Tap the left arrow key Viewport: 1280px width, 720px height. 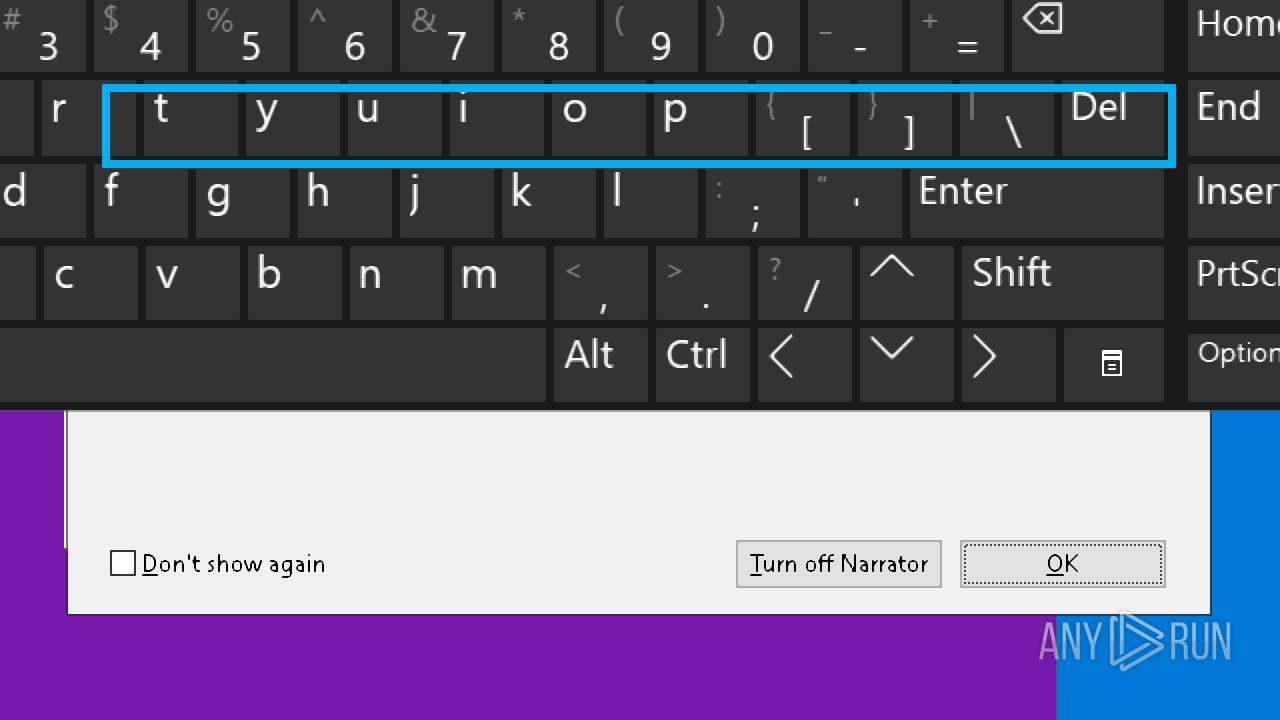[x=803, y=365]
